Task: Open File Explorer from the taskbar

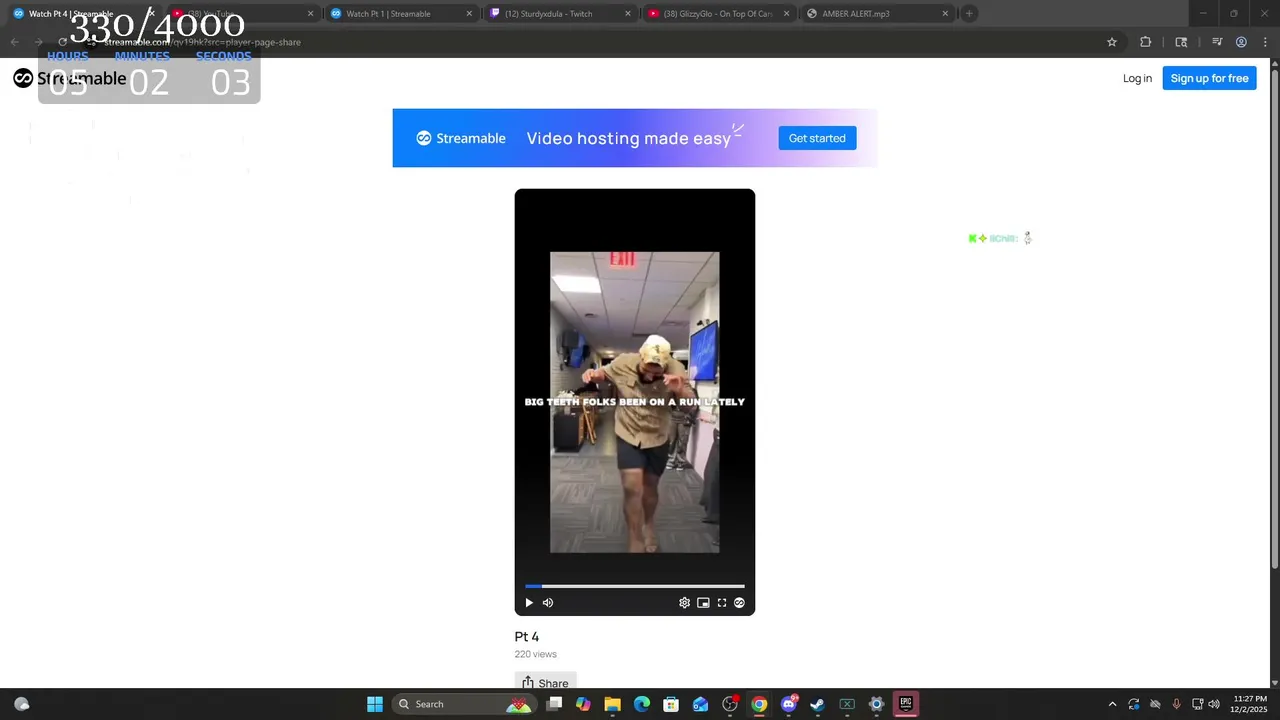Action: pos(612,704)
